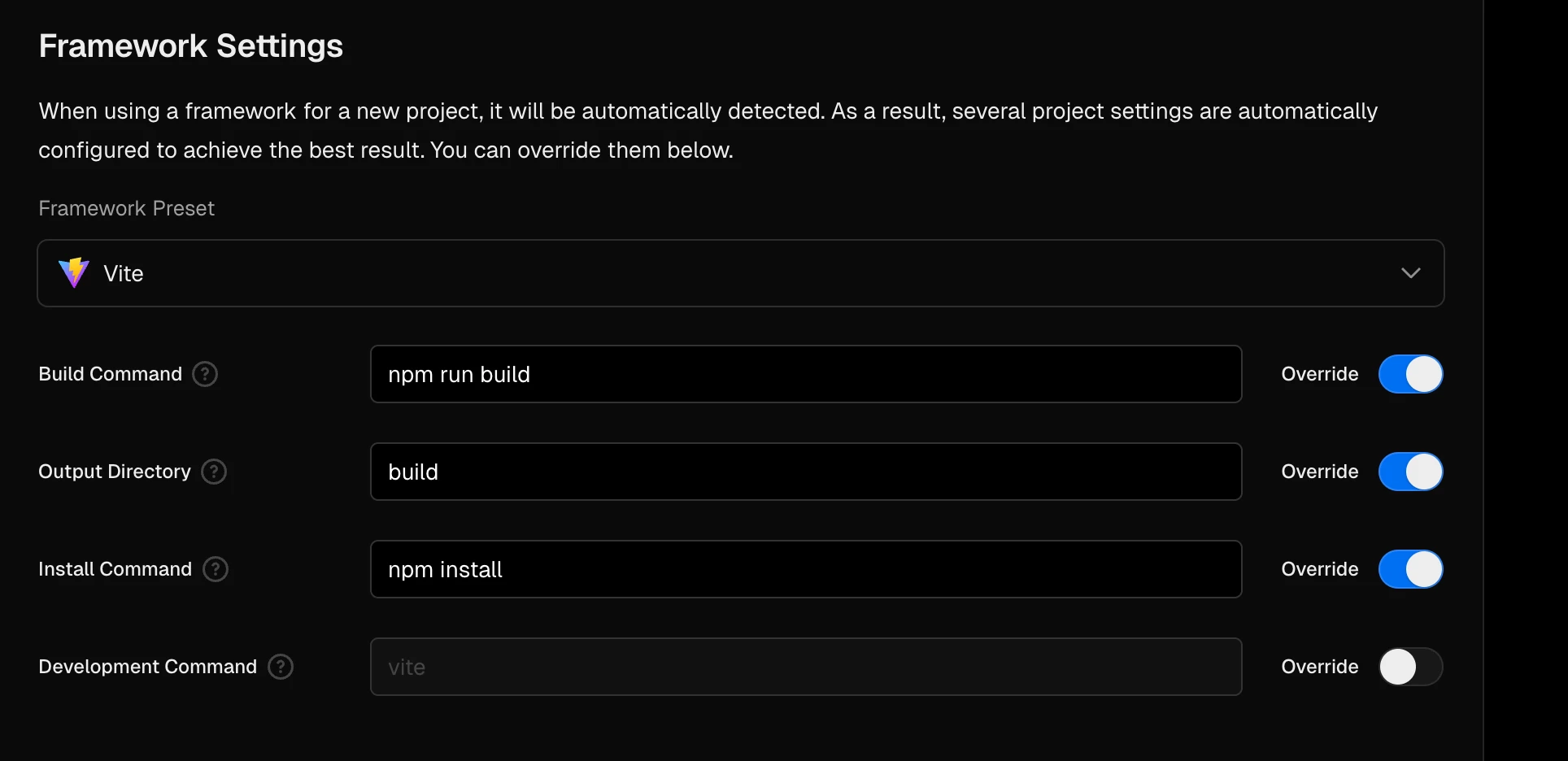This screenshot has width=1568, height=761.
Task: Click the disabled vite development command field
Action: pos(806,667)
